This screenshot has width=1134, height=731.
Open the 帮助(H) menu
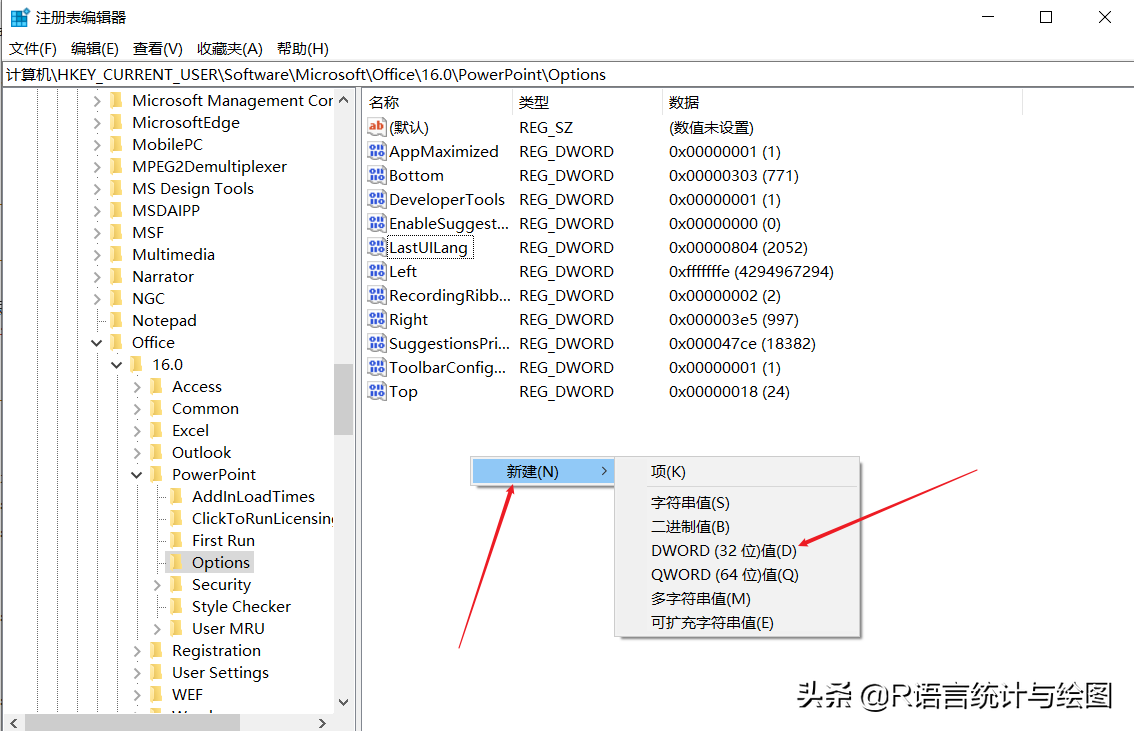(303, 48)
